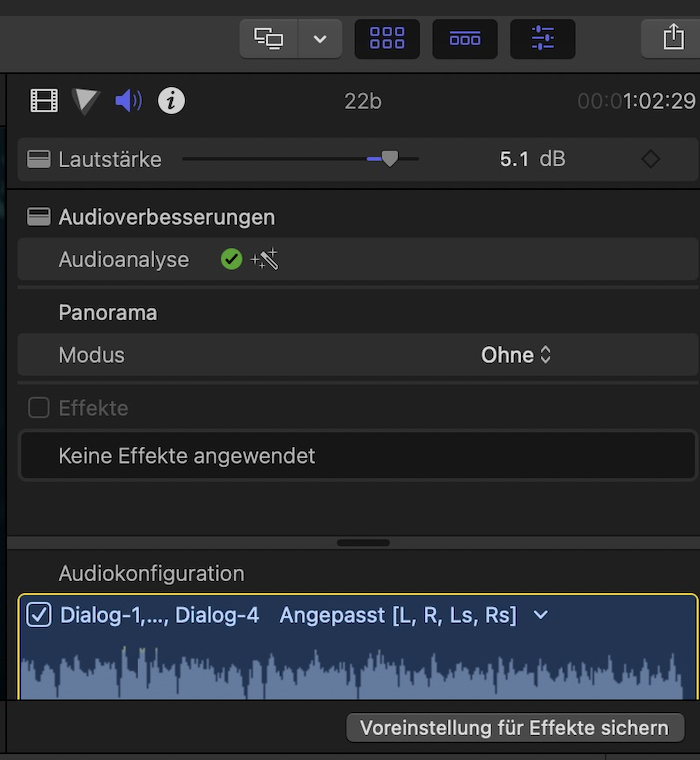Screen dimensions: 700x760
Task: Toggle the Effekte checkbox
Action: click(39, 408)
